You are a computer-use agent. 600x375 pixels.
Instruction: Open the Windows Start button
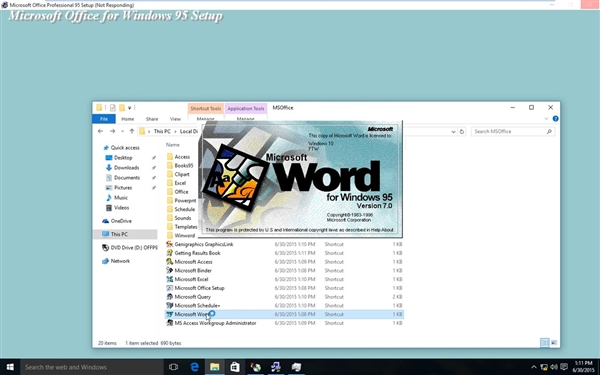pos(10,367)
